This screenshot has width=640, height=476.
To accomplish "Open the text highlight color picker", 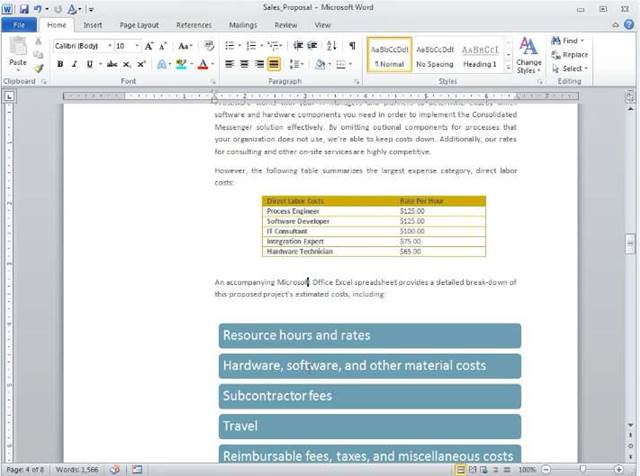I will tap(192, 64).
